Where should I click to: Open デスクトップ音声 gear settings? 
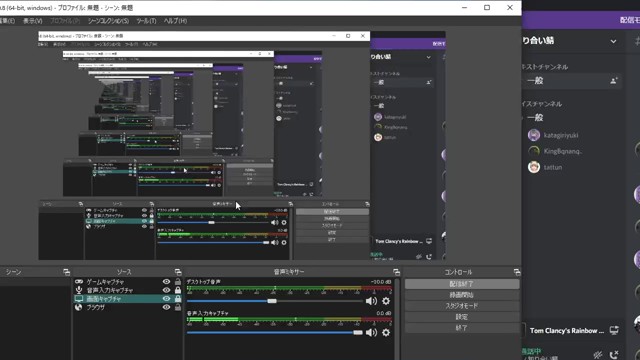386,301
